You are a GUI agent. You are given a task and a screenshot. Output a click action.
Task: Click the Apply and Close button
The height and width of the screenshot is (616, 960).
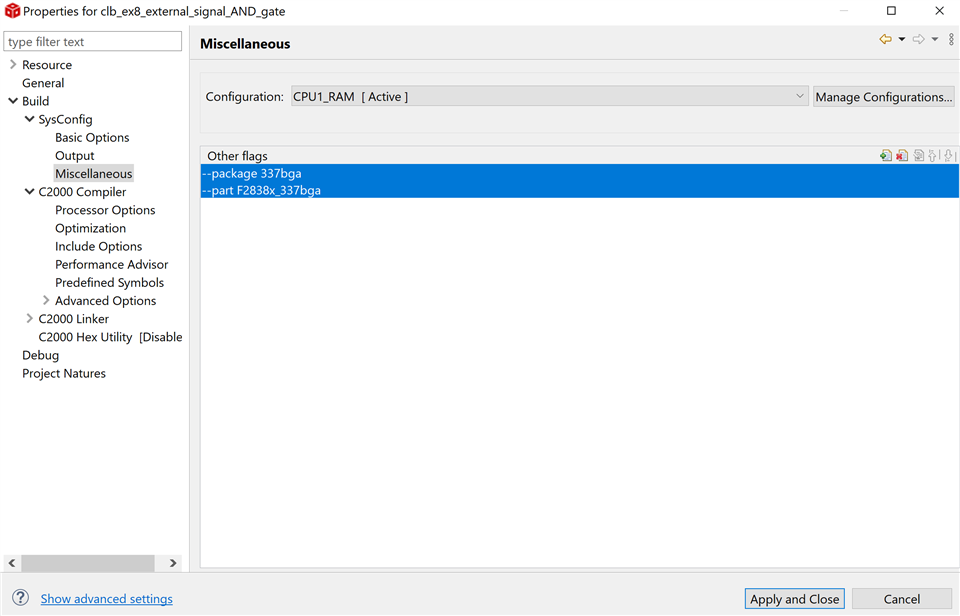[794, 598]
